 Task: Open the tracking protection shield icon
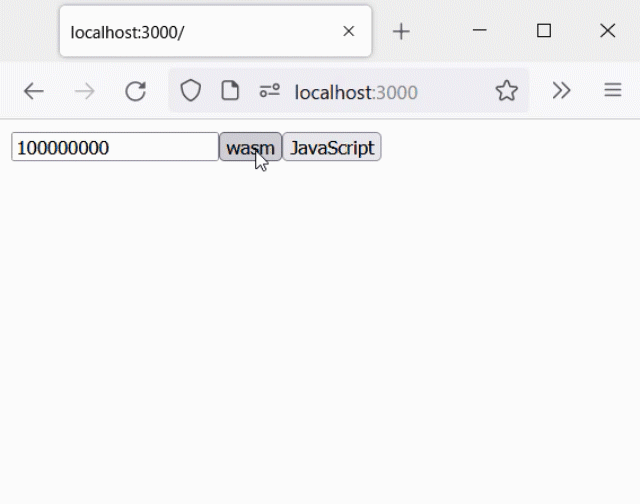pyautogui.click(x=190, y=91)
